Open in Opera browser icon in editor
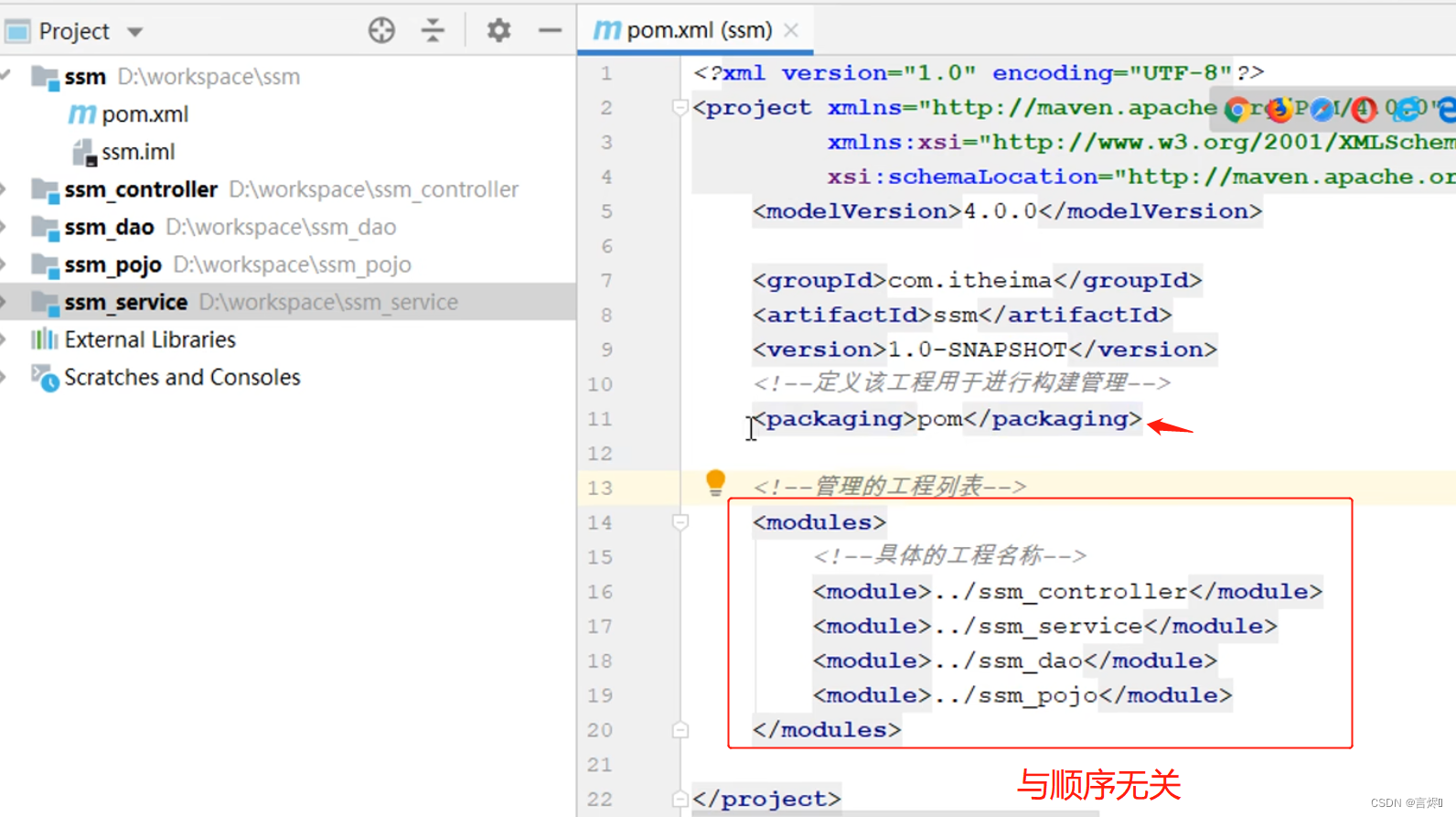Screen dimensions: 1456x817 1364,110
